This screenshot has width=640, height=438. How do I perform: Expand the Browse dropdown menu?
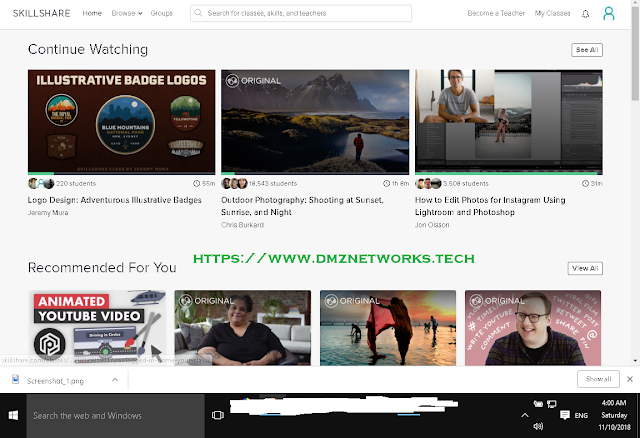[x=127, y=13]
